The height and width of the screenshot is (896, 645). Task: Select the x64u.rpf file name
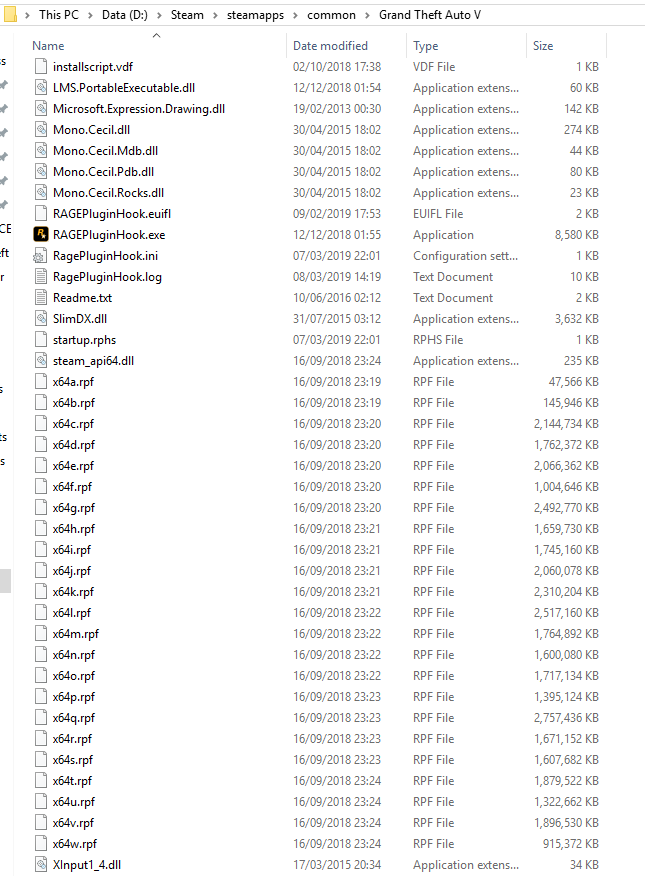[x=74, y=802]
